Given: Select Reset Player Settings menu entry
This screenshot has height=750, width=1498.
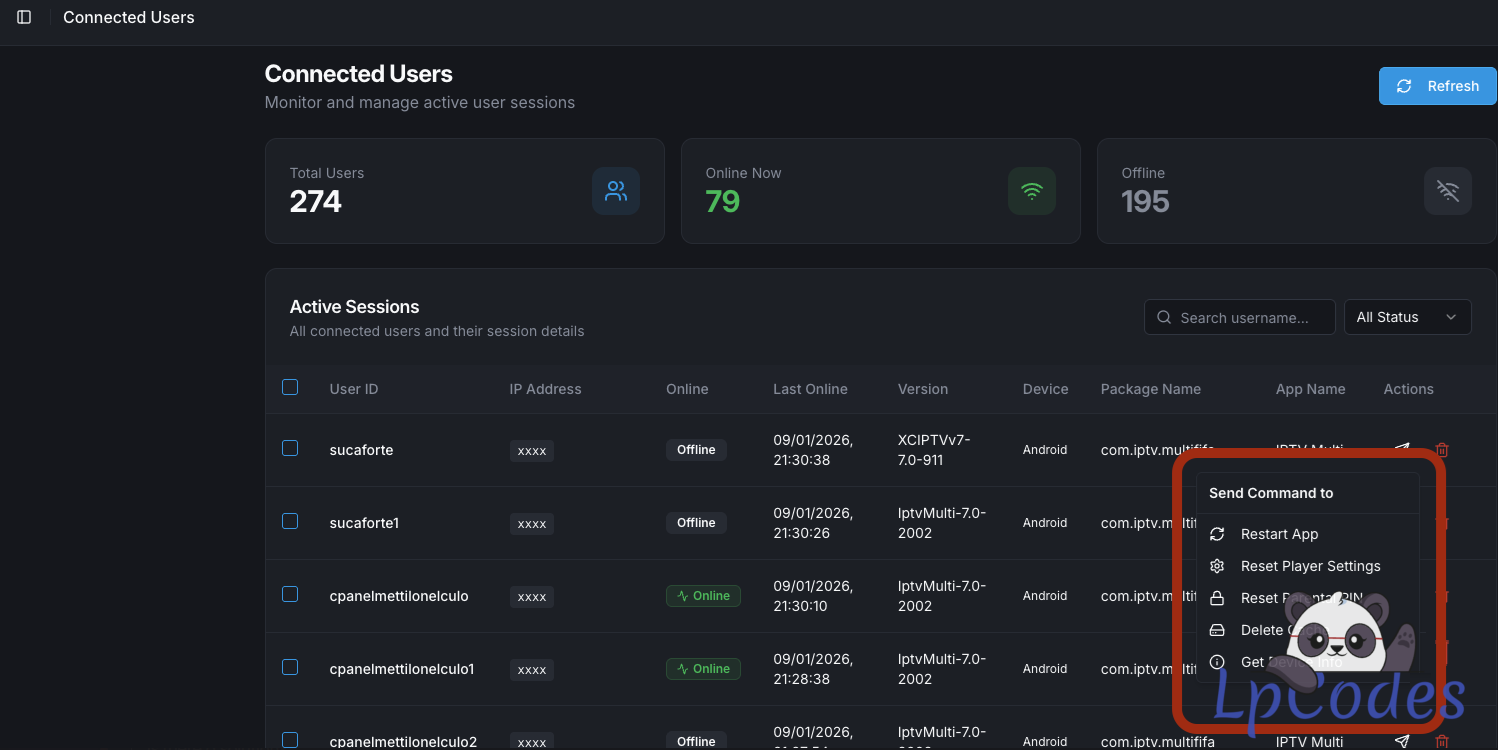Looking at the screenshot, I should tap(1310, 566).
